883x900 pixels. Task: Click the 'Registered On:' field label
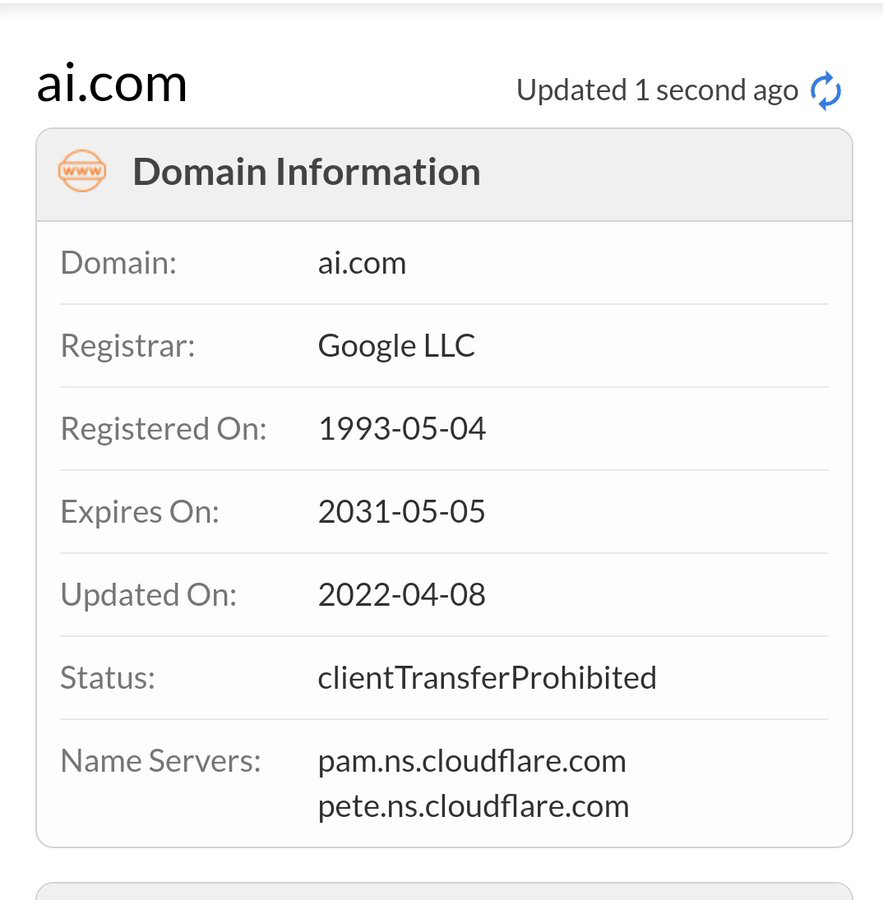(164, 429)
